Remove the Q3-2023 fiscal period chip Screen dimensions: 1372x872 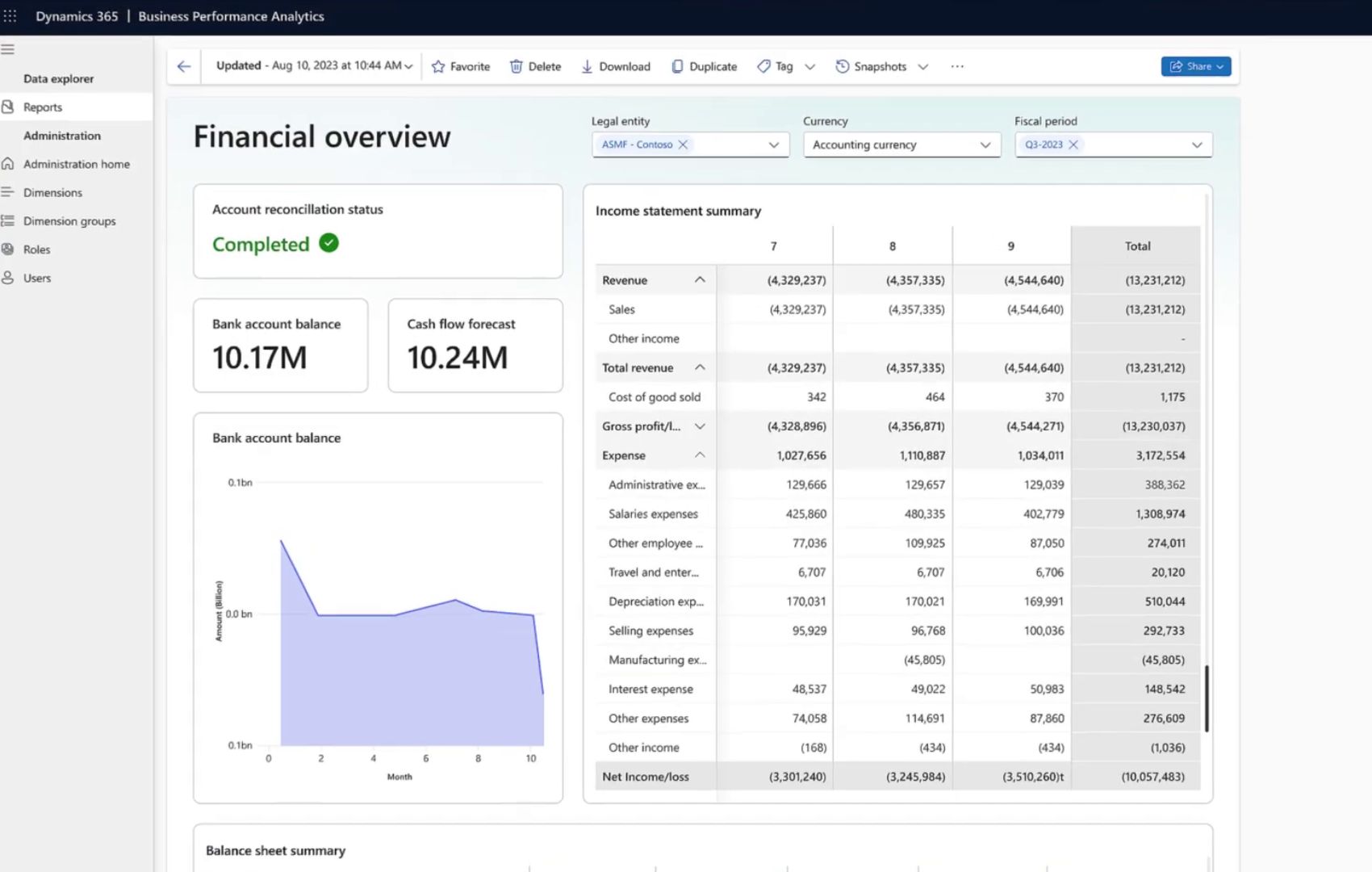tap(1073, 145)
